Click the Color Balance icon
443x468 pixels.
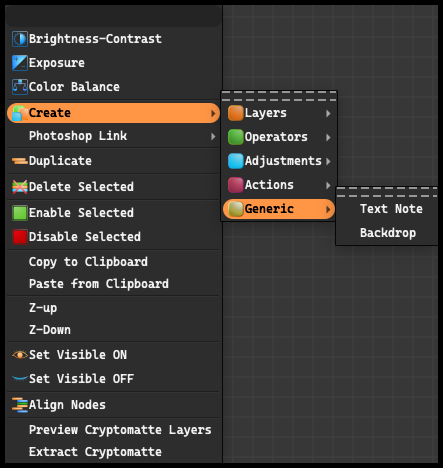point(20,87)
